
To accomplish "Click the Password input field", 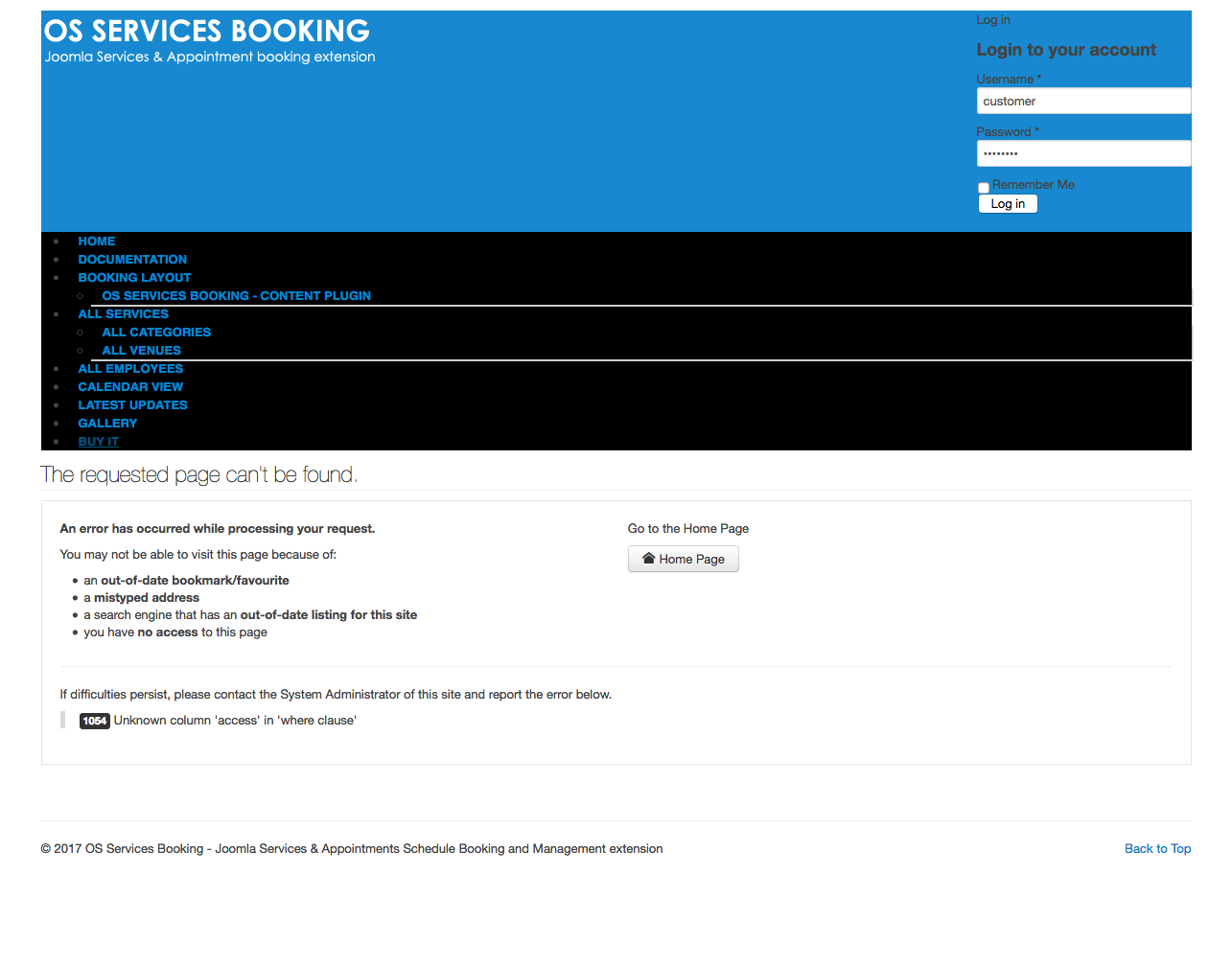I will pyautogui.click(x=1083, y=153).
